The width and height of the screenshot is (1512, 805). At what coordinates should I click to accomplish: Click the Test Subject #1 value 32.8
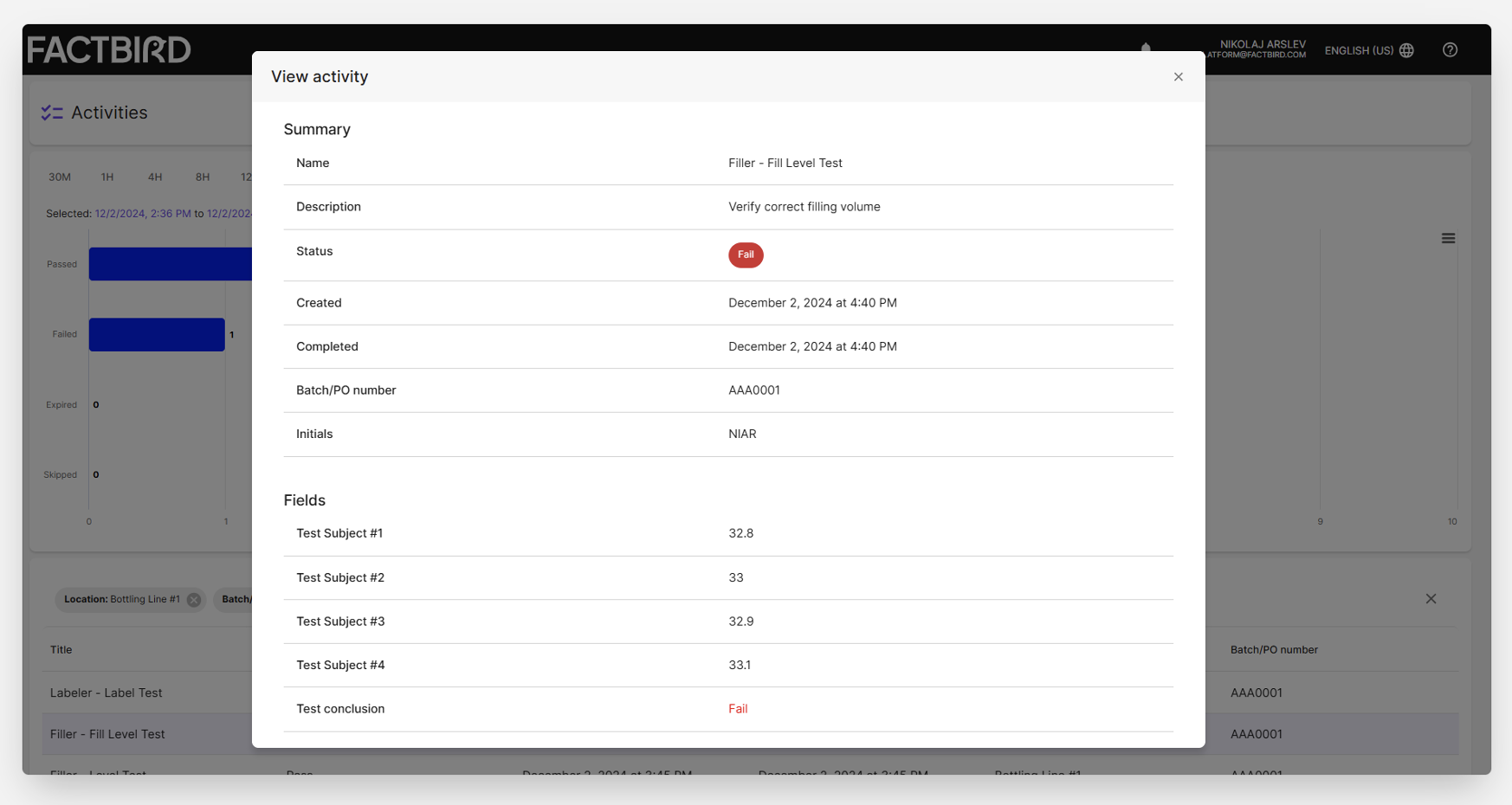741,533
